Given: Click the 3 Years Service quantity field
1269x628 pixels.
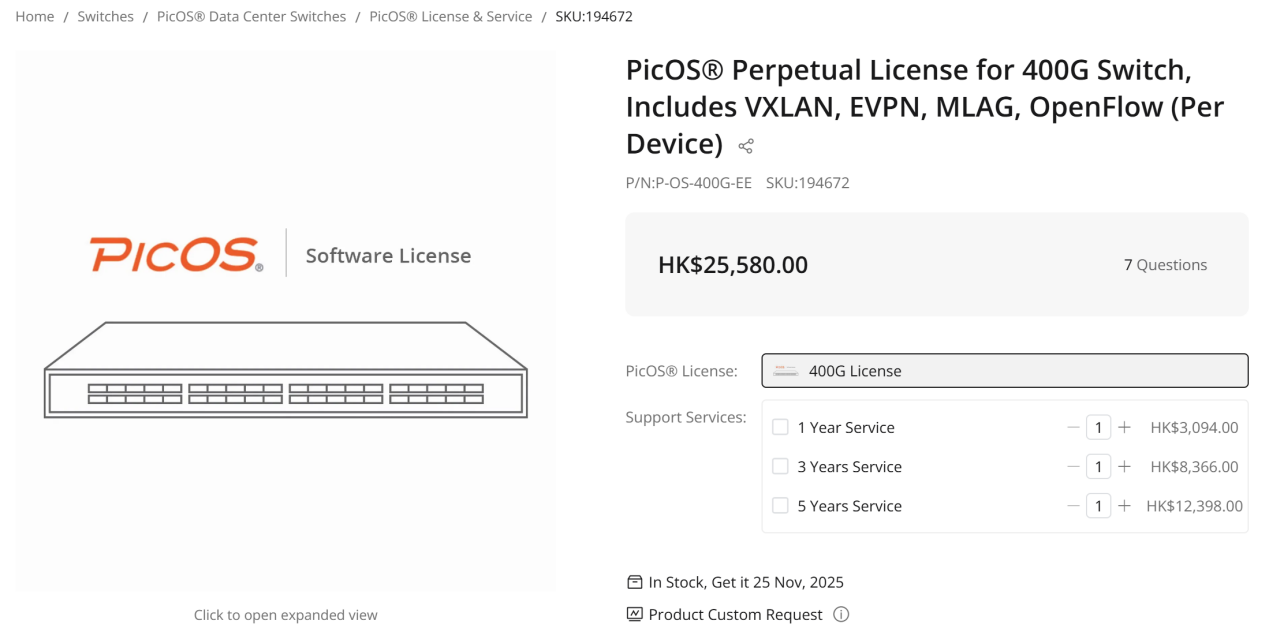Looking at the screenshot, I should tap(1098, 467).
